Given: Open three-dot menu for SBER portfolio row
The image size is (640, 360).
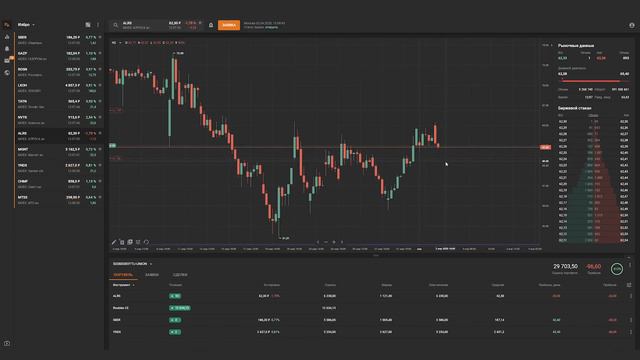Looking at the screenshot, I should 631,320.
